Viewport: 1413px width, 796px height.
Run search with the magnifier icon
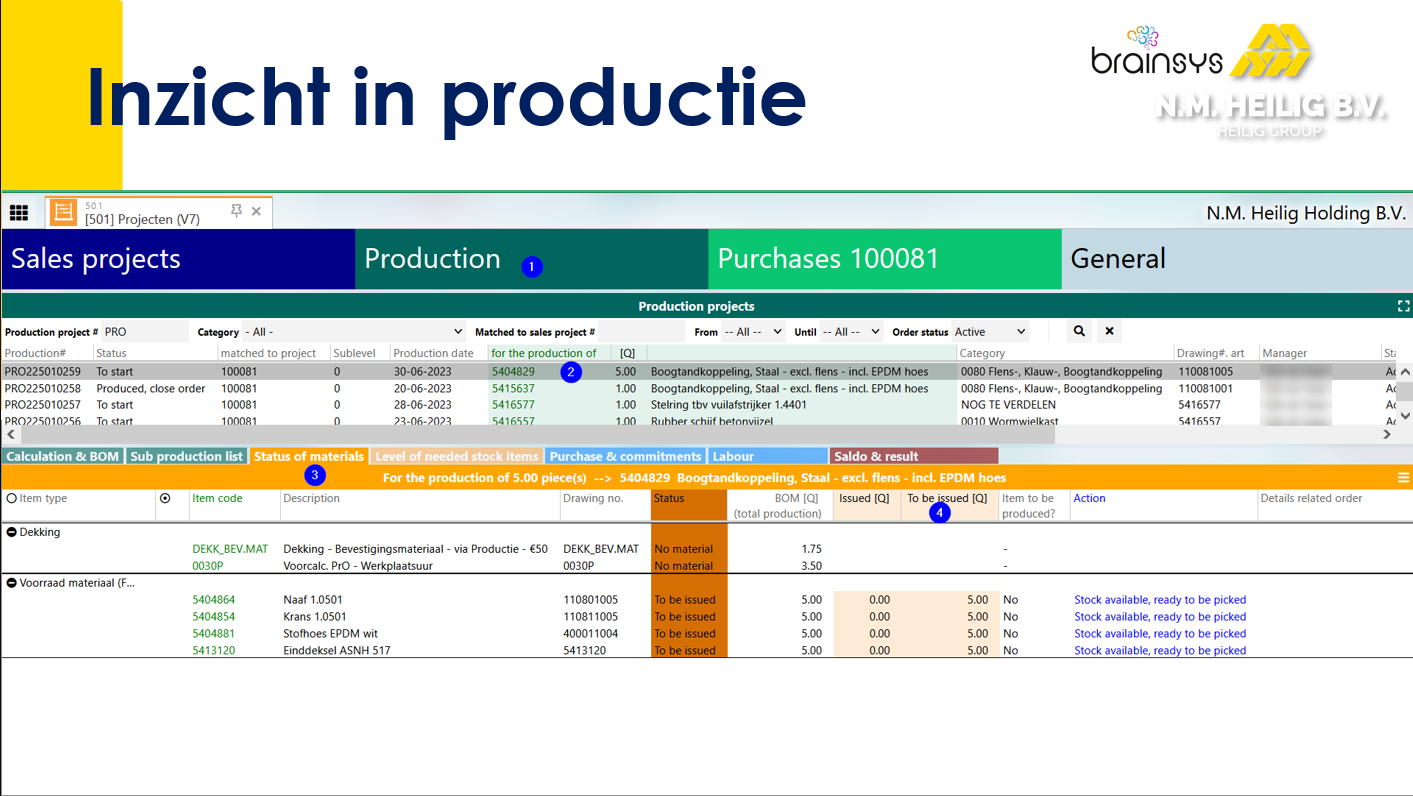click(x=1079, y=331)
